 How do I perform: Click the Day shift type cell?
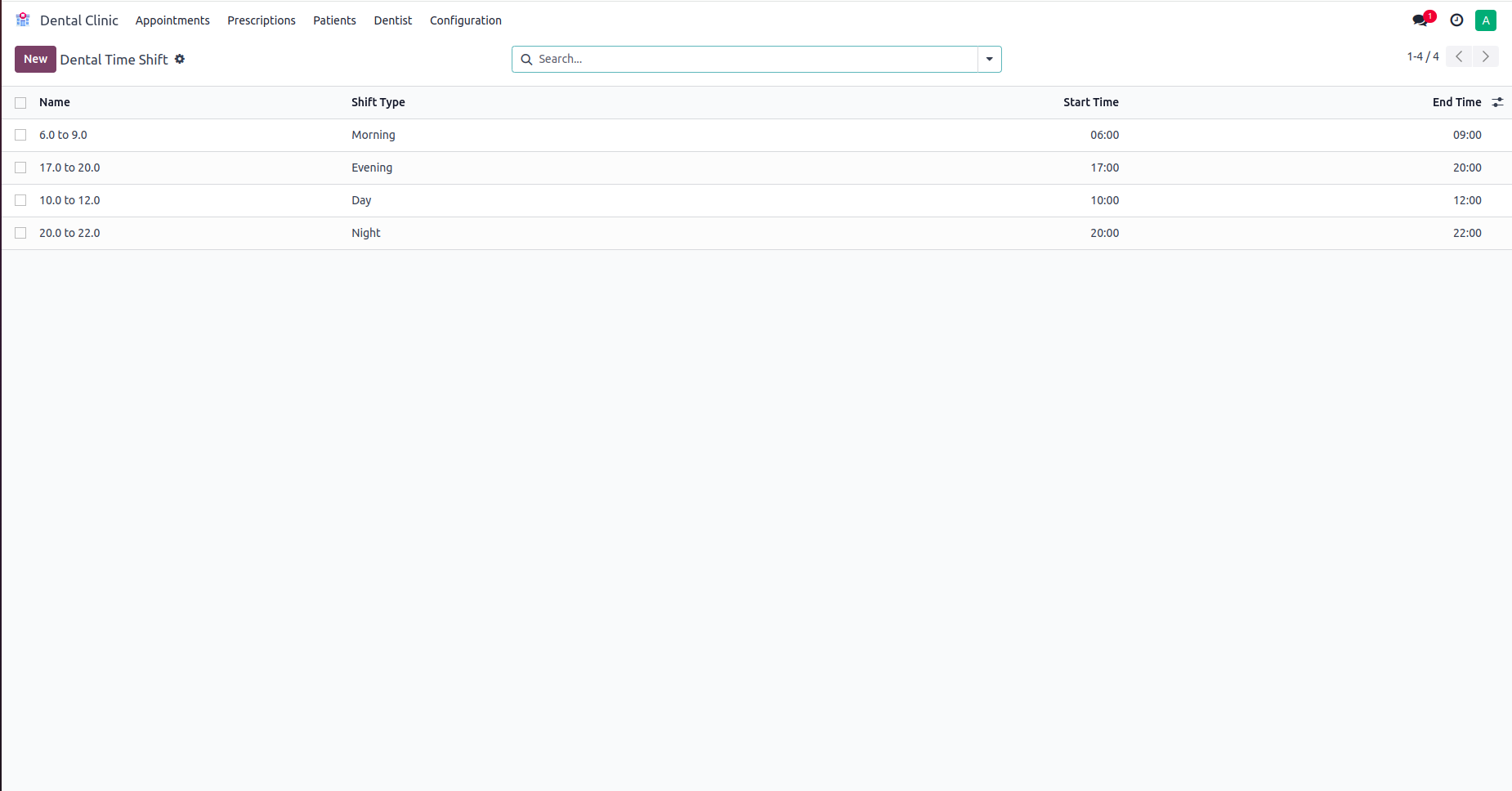361,200
